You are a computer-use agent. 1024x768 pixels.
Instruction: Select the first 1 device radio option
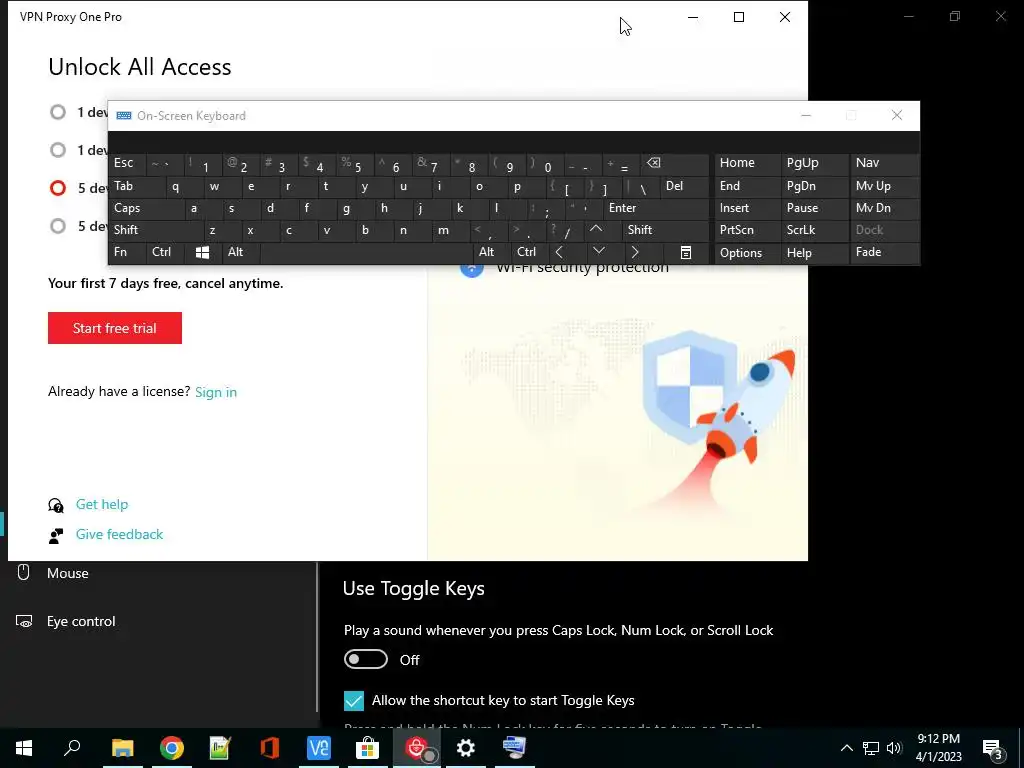[58, 112]
